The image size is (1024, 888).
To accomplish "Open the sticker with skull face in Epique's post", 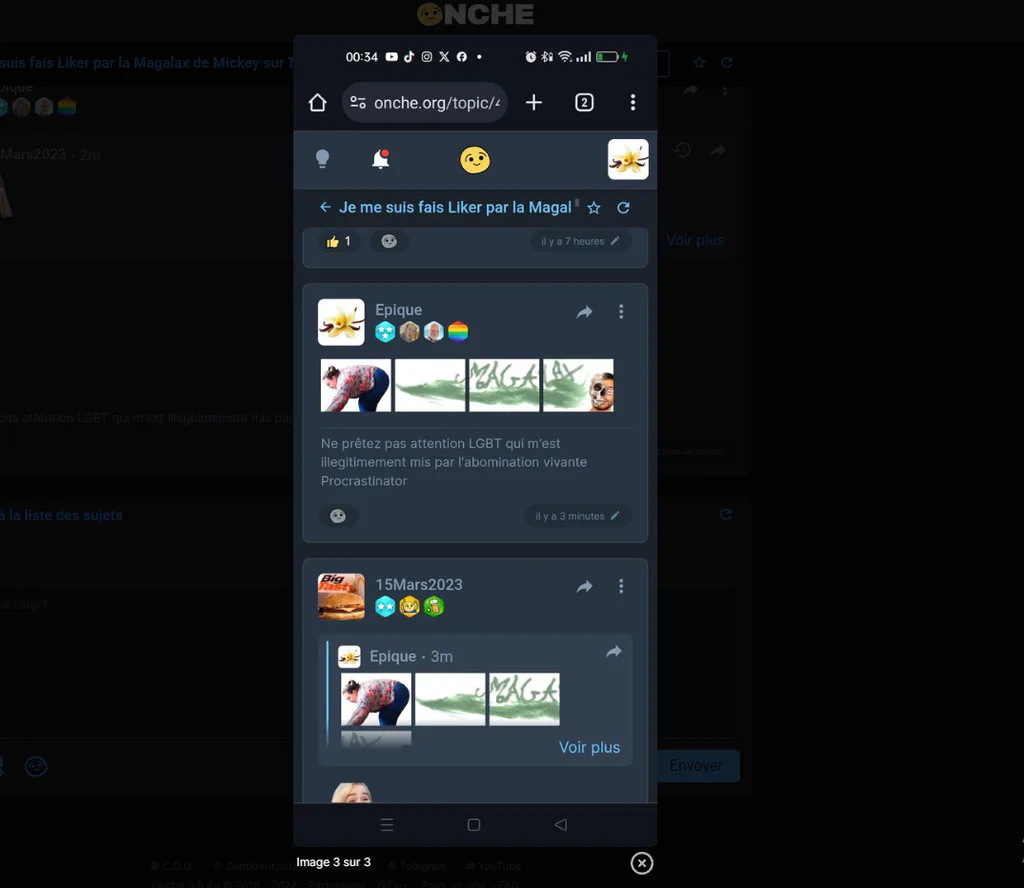I will point(578,385).
